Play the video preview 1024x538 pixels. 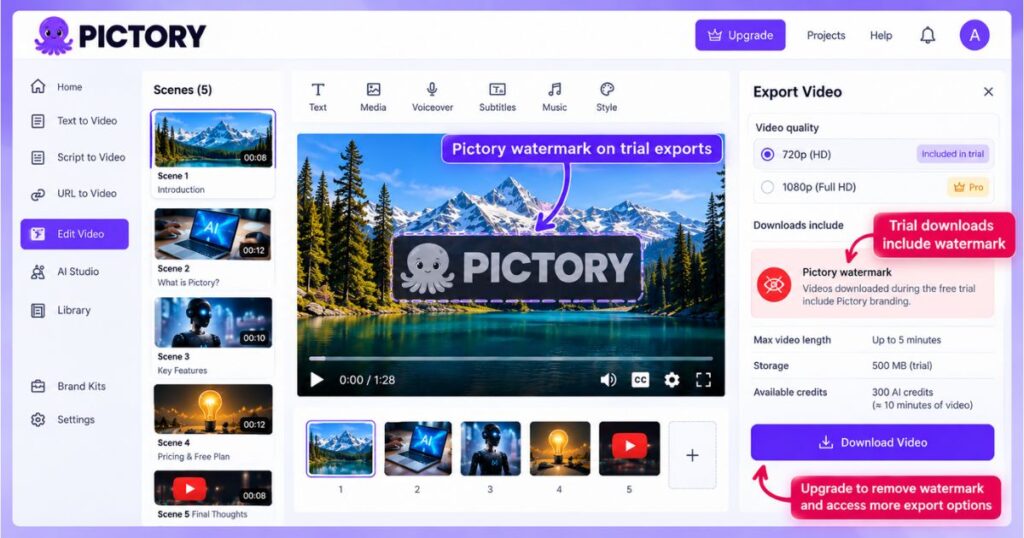317,380
